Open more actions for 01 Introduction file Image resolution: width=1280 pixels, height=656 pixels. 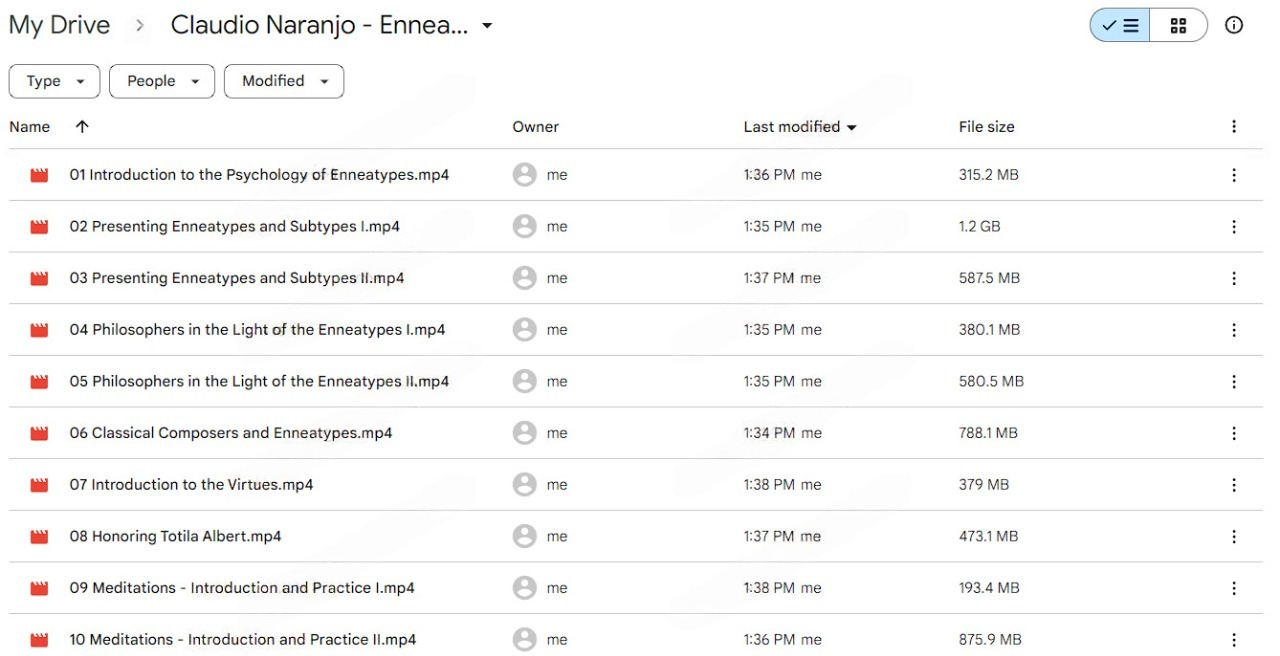click(1234, 175)
